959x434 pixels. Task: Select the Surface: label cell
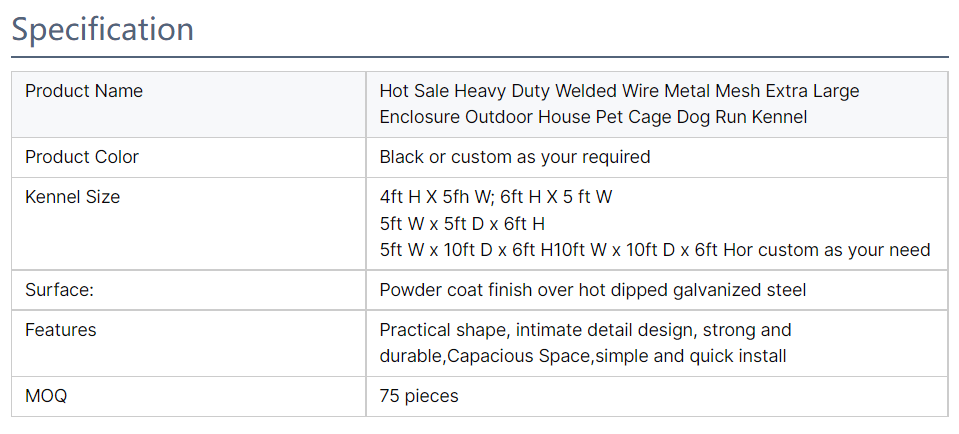[x=188, y=290]
